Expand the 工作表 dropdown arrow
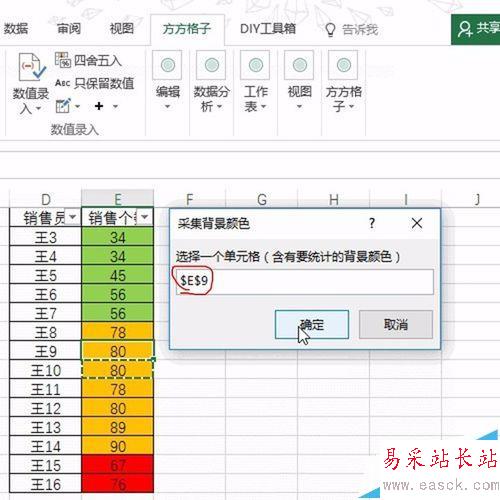The image size is (500, 500). [263, 107]
